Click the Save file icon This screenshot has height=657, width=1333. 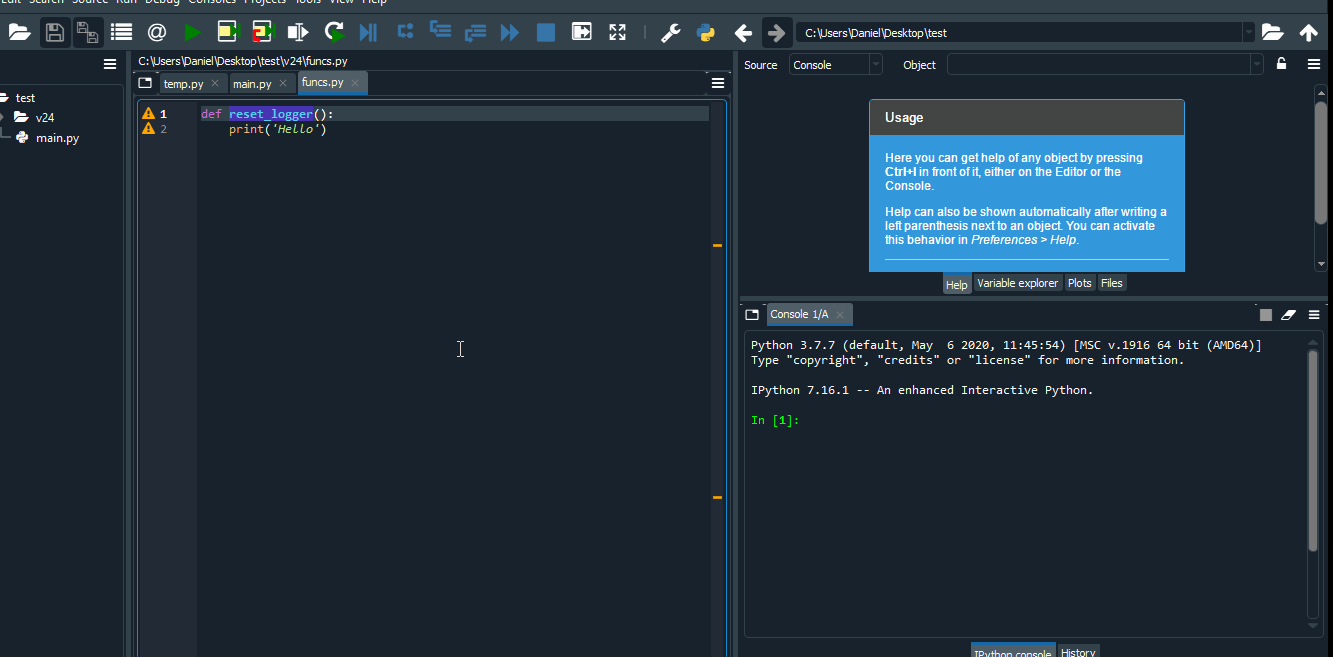click(x=55, y=32)
